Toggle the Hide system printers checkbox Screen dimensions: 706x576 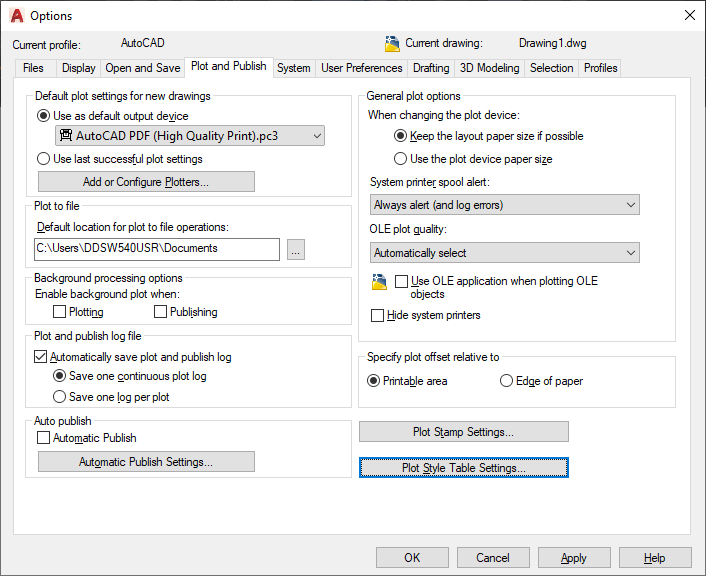point(378,315)
